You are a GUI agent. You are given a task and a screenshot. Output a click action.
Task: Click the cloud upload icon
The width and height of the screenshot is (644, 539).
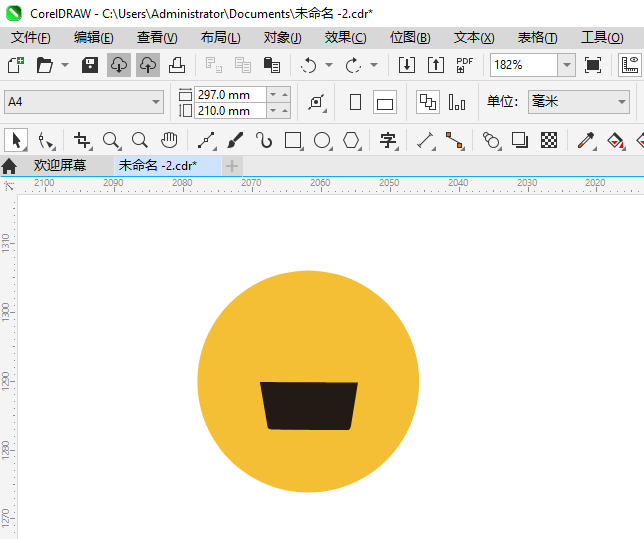coord(148,65)
